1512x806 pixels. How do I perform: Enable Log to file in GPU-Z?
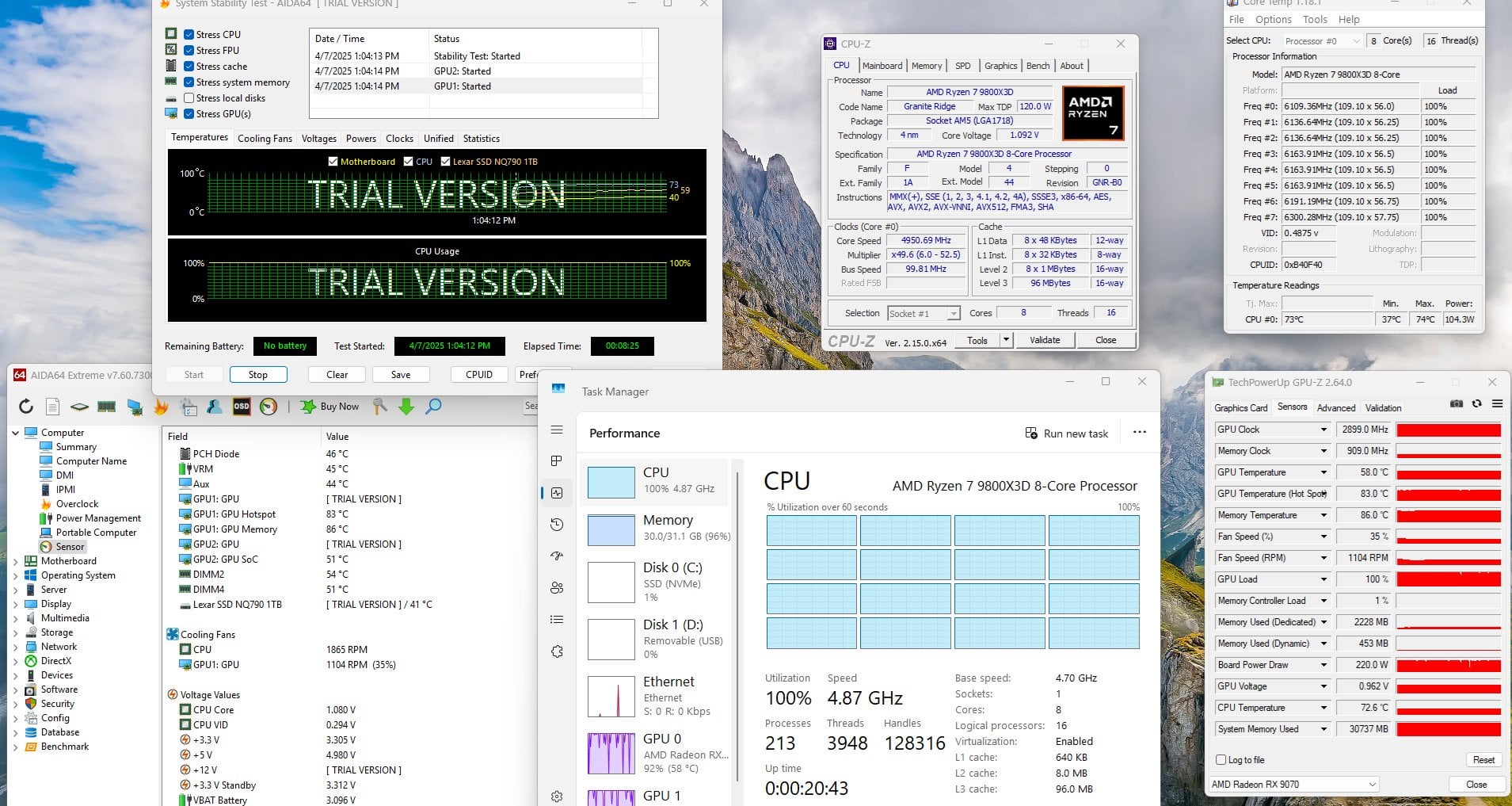tap(1221, 760)
